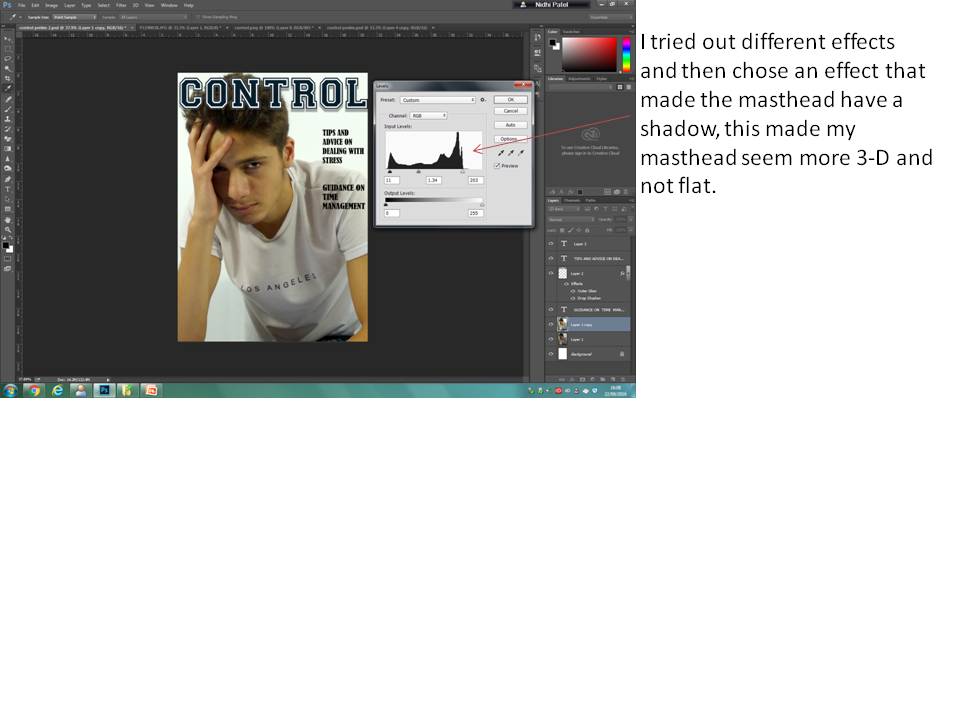Click Cancel in the Levels dialog

tap(511, 111)
